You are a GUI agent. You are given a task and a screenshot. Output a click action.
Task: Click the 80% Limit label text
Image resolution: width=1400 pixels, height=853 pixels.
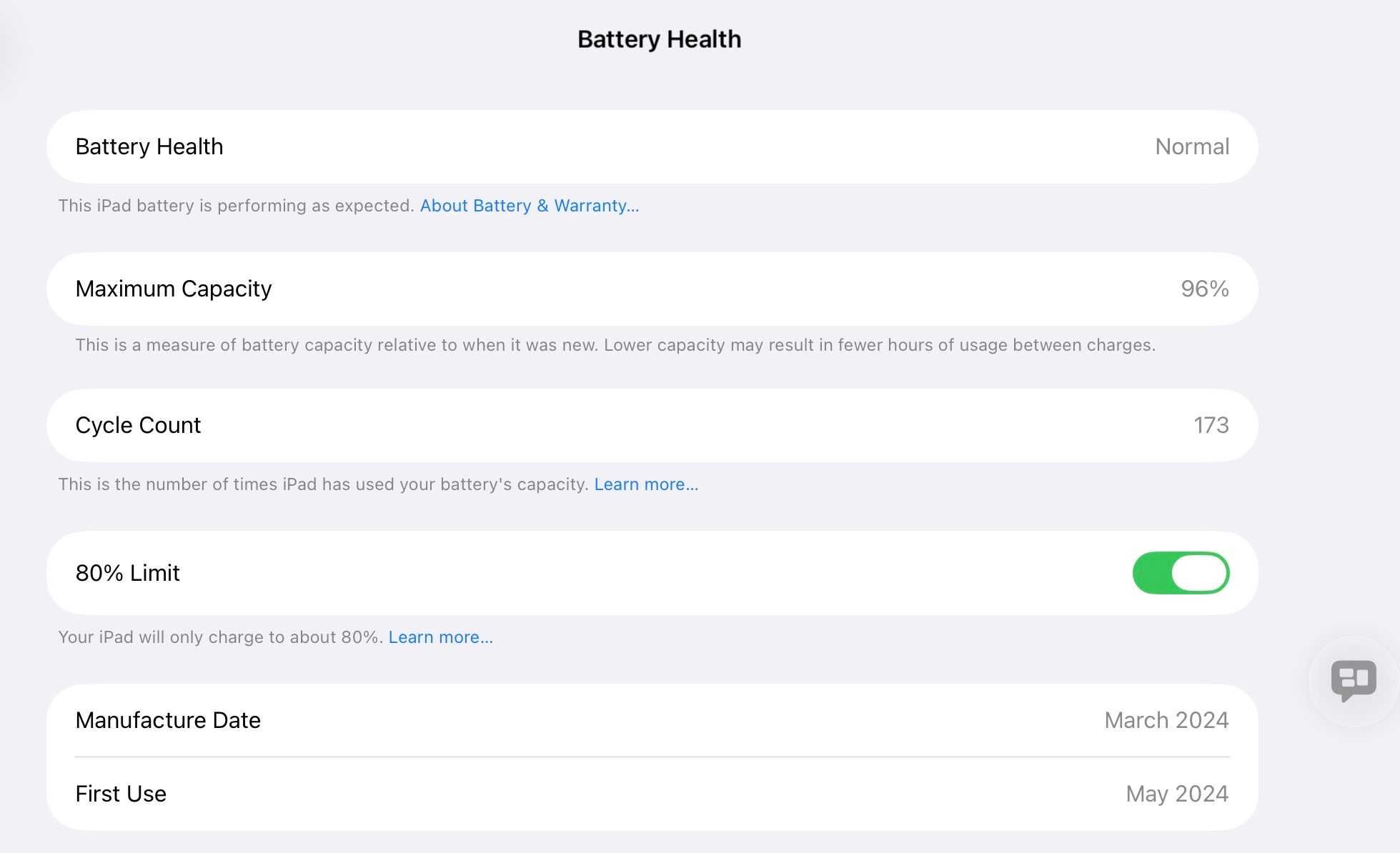coord(127,573)
